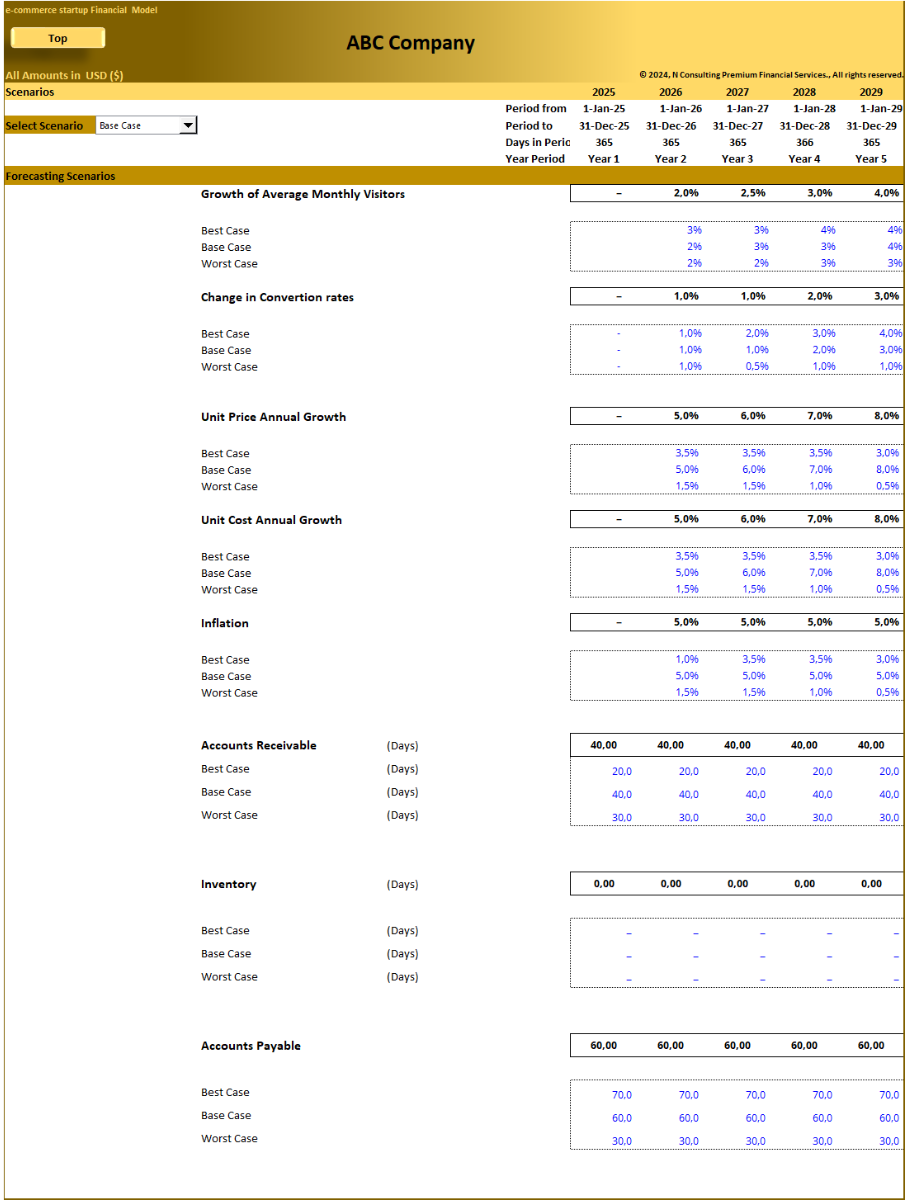Select Inflation Best Case 2026 input 1,0%
Viewport: 910px width, 1200px height.
687,660
